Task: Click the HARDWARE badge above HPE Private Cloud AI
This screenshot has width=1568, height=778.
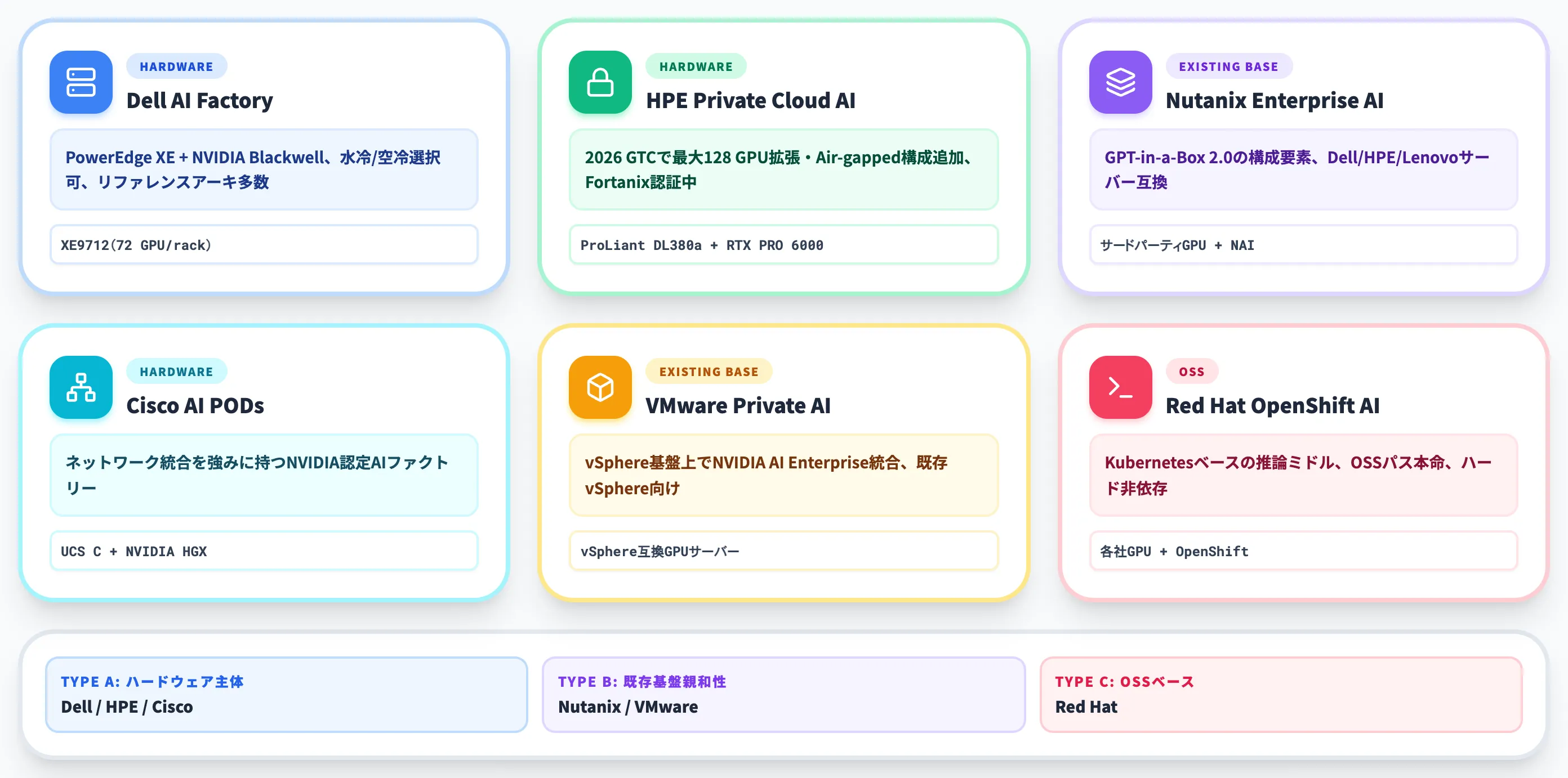Action: point(696,66)
